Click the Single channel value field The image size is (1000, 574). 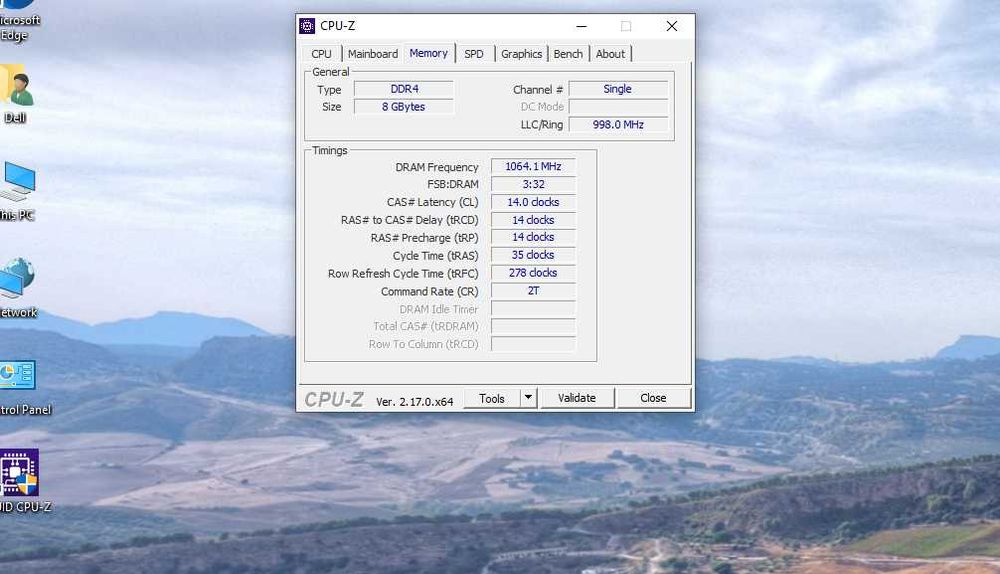coord(618,89)
